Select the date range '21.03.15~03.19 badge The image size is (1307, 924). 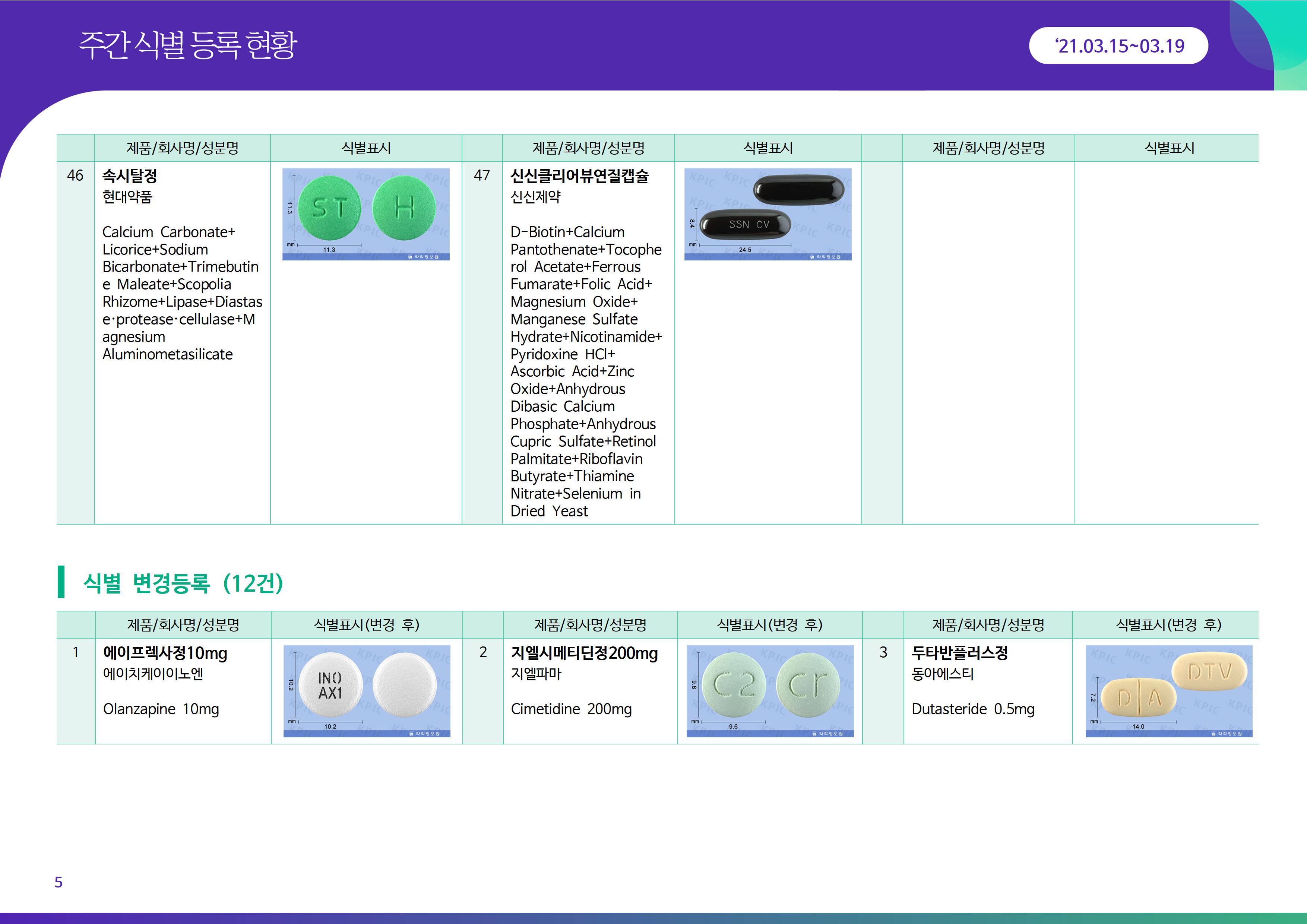[1118, 45]
